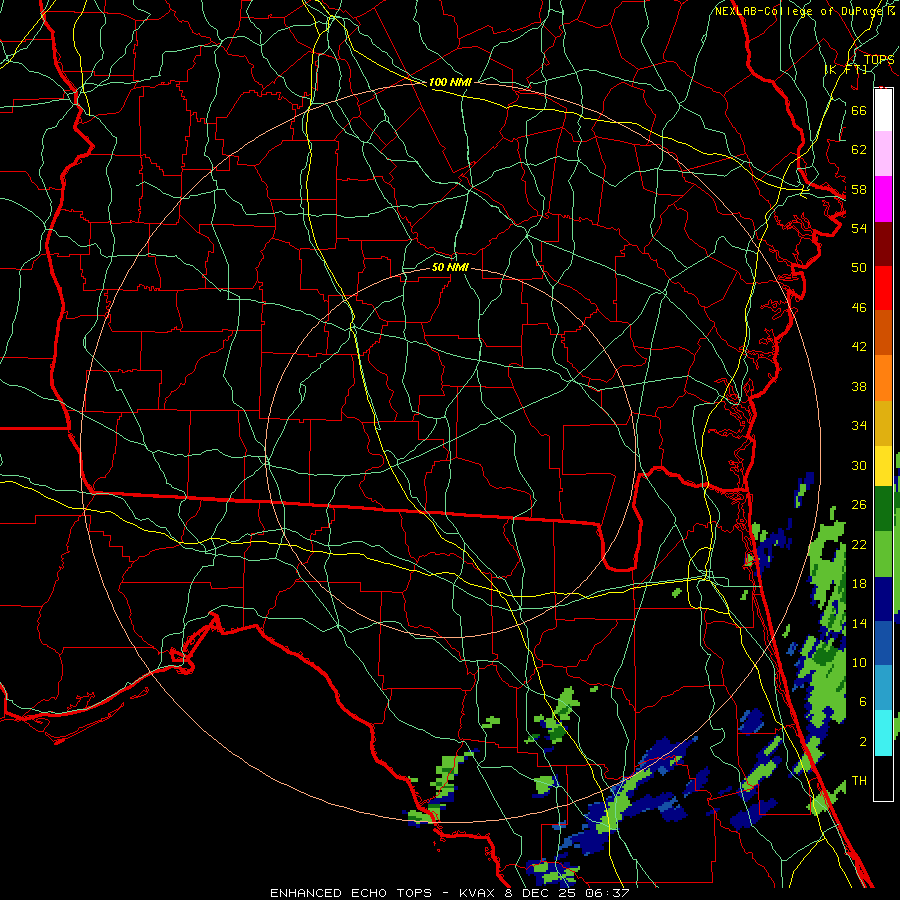Click the "2" legend value

click(863, 741)
